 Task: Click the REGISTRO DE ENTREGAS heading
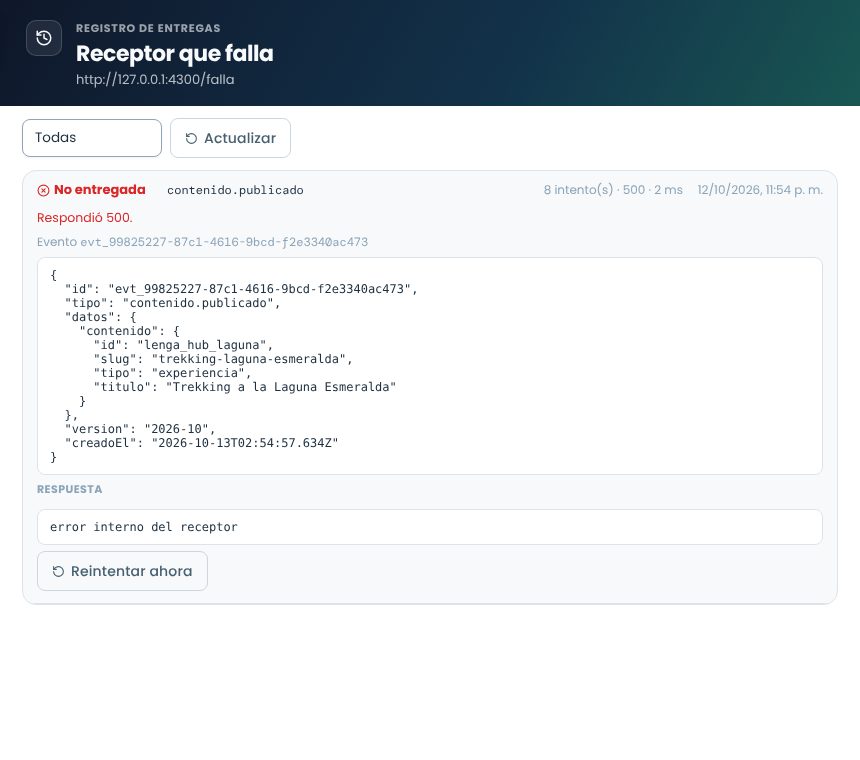[x=148, y=28]
